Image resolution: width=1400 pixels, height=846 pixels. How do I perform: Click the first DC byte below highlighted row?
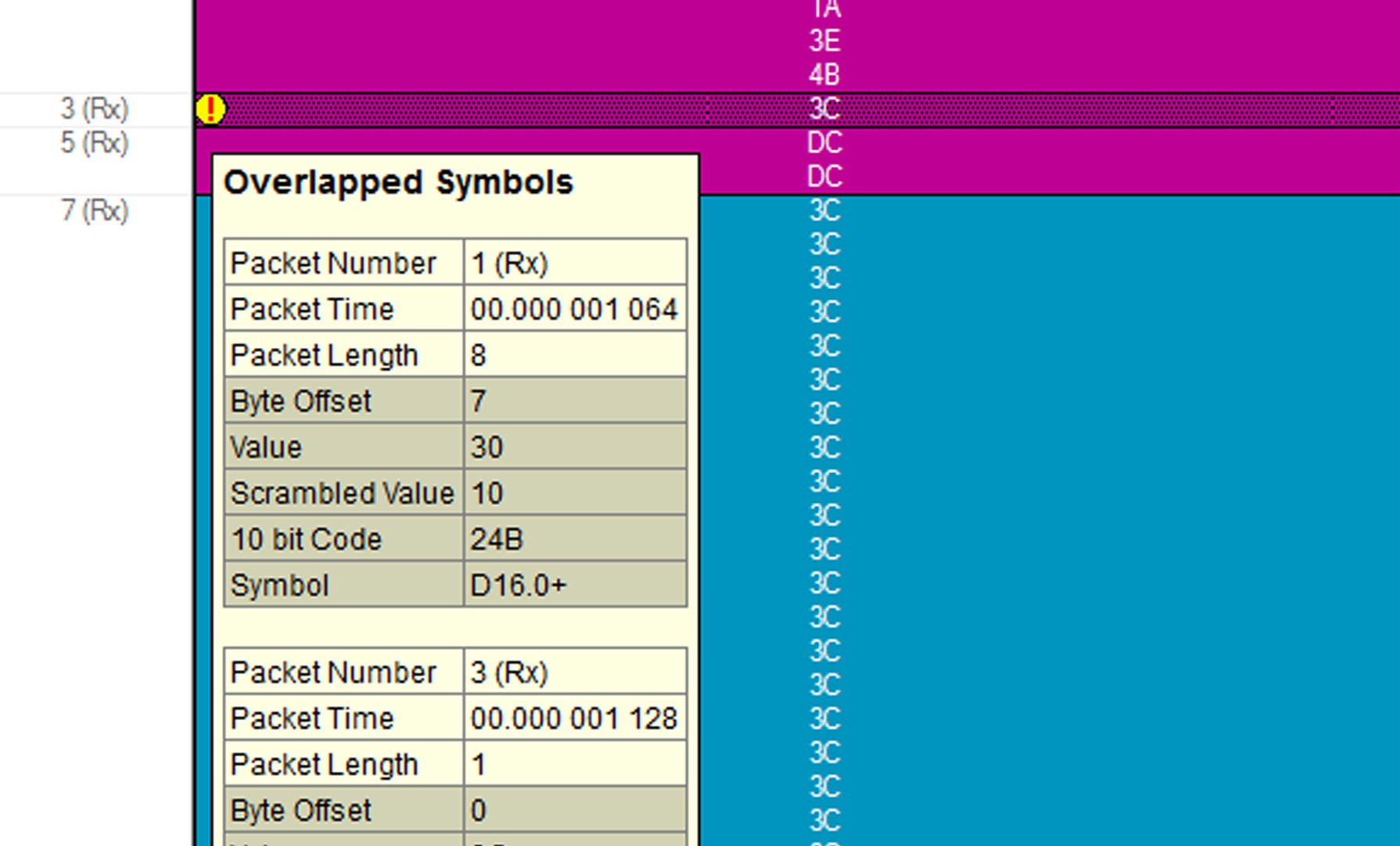[x=824, y=143]
